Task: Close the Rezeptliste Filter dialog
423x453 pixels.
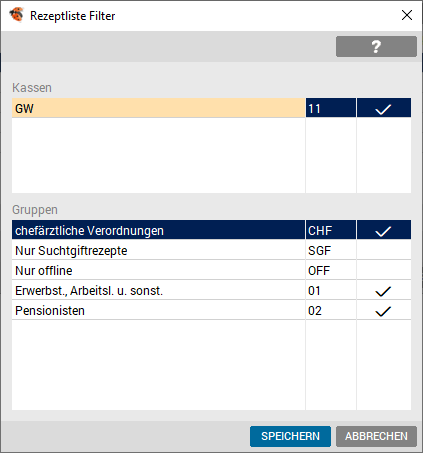Action: 407,15
